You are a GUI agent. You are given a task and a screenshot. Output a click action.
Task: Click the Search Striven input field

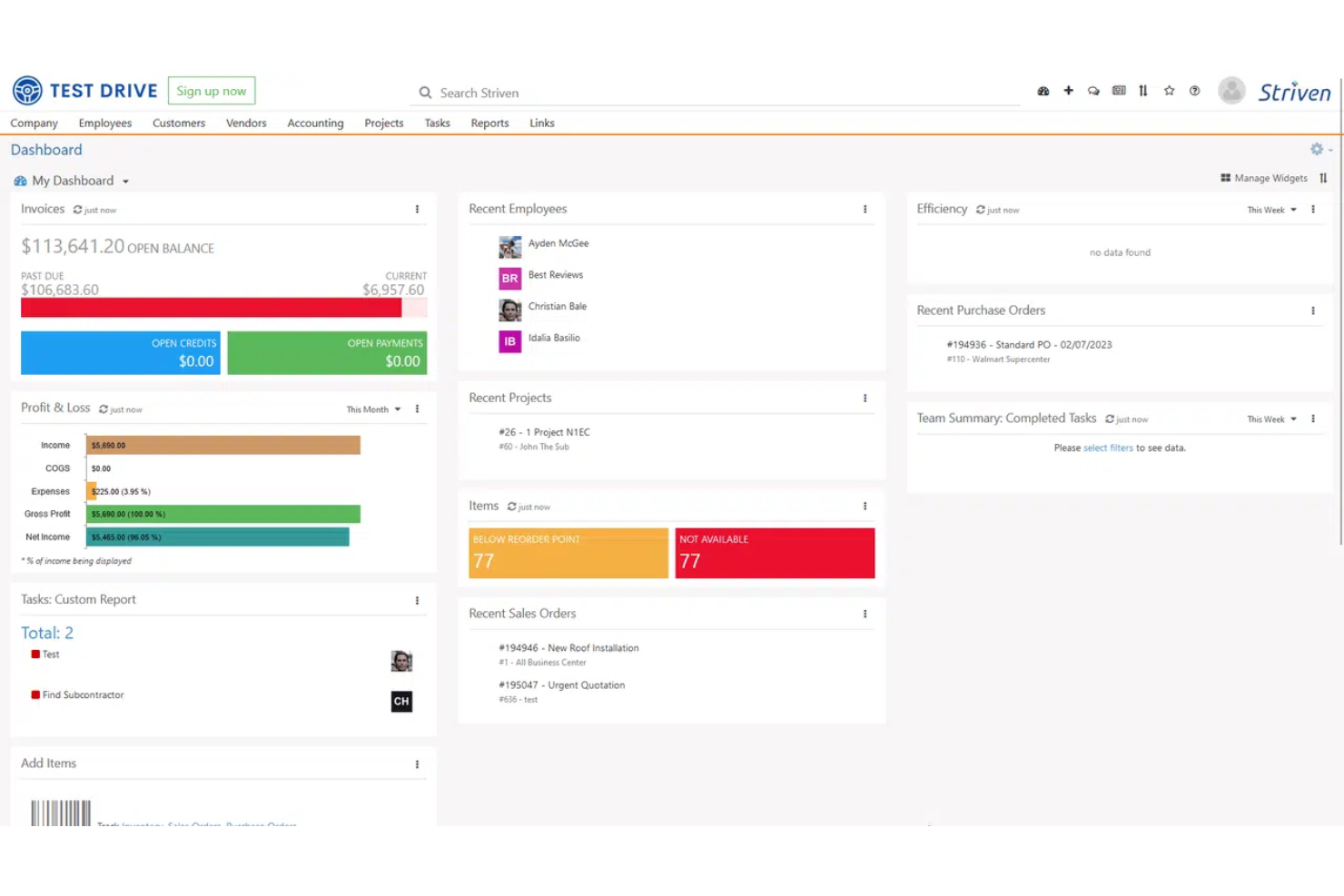click(636, 93)
